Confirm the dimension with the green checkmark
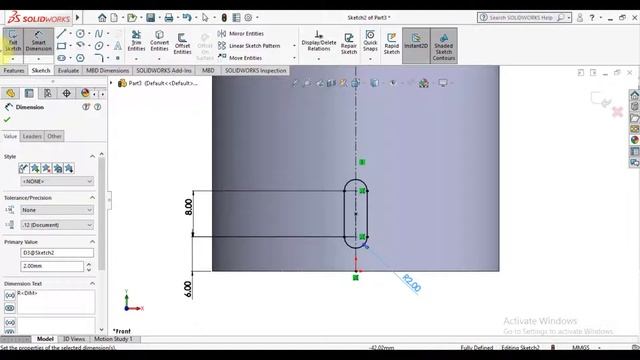Screen dimensions: 640x360 tap(7, 120)
